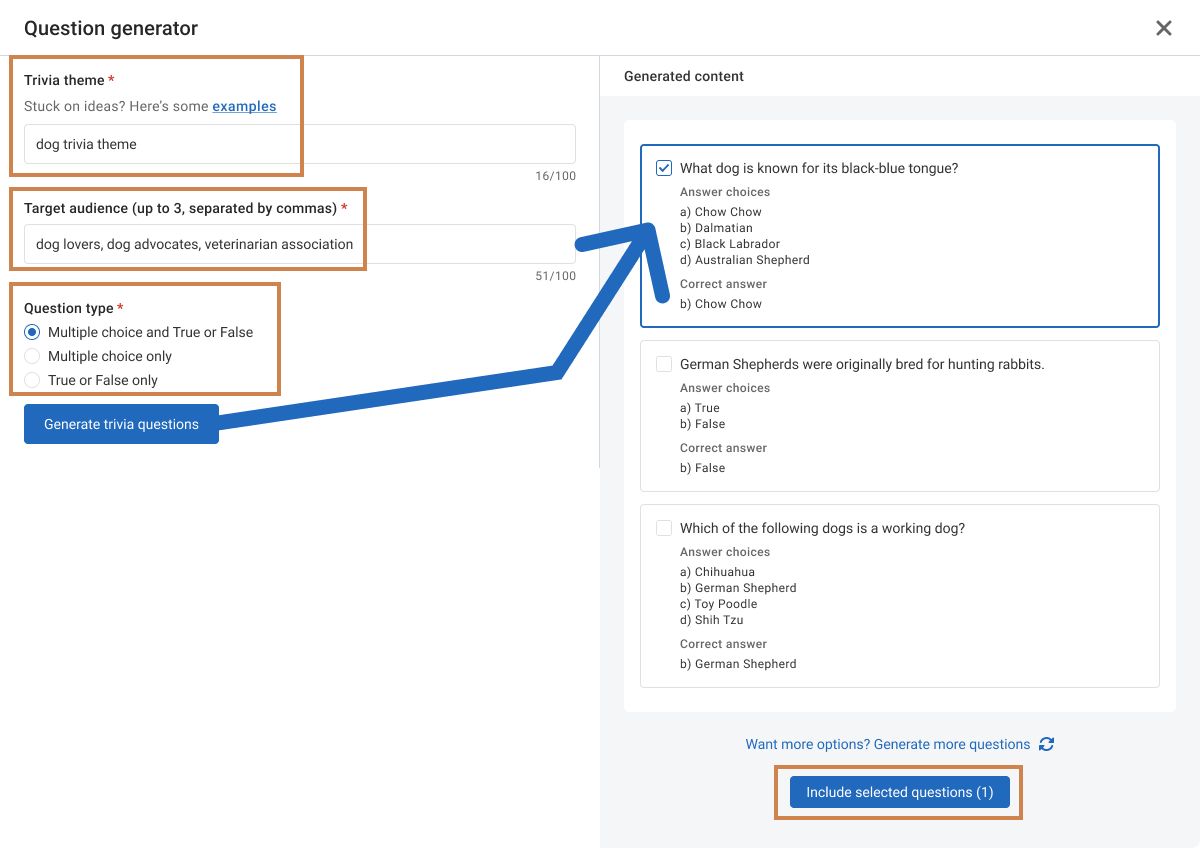The image size is (1200, 848).
Task: Click the Generated content heading
Action: tap(684, 76)
